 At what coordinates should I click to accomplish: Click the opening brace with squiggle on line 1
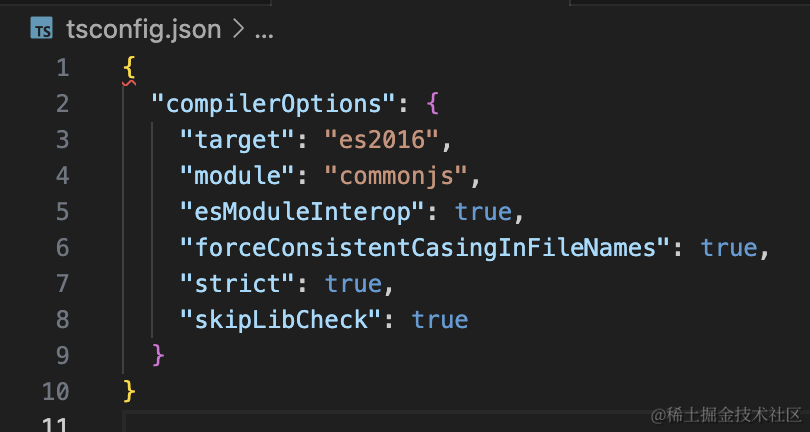pyautogui.click(x=129, y=68)
